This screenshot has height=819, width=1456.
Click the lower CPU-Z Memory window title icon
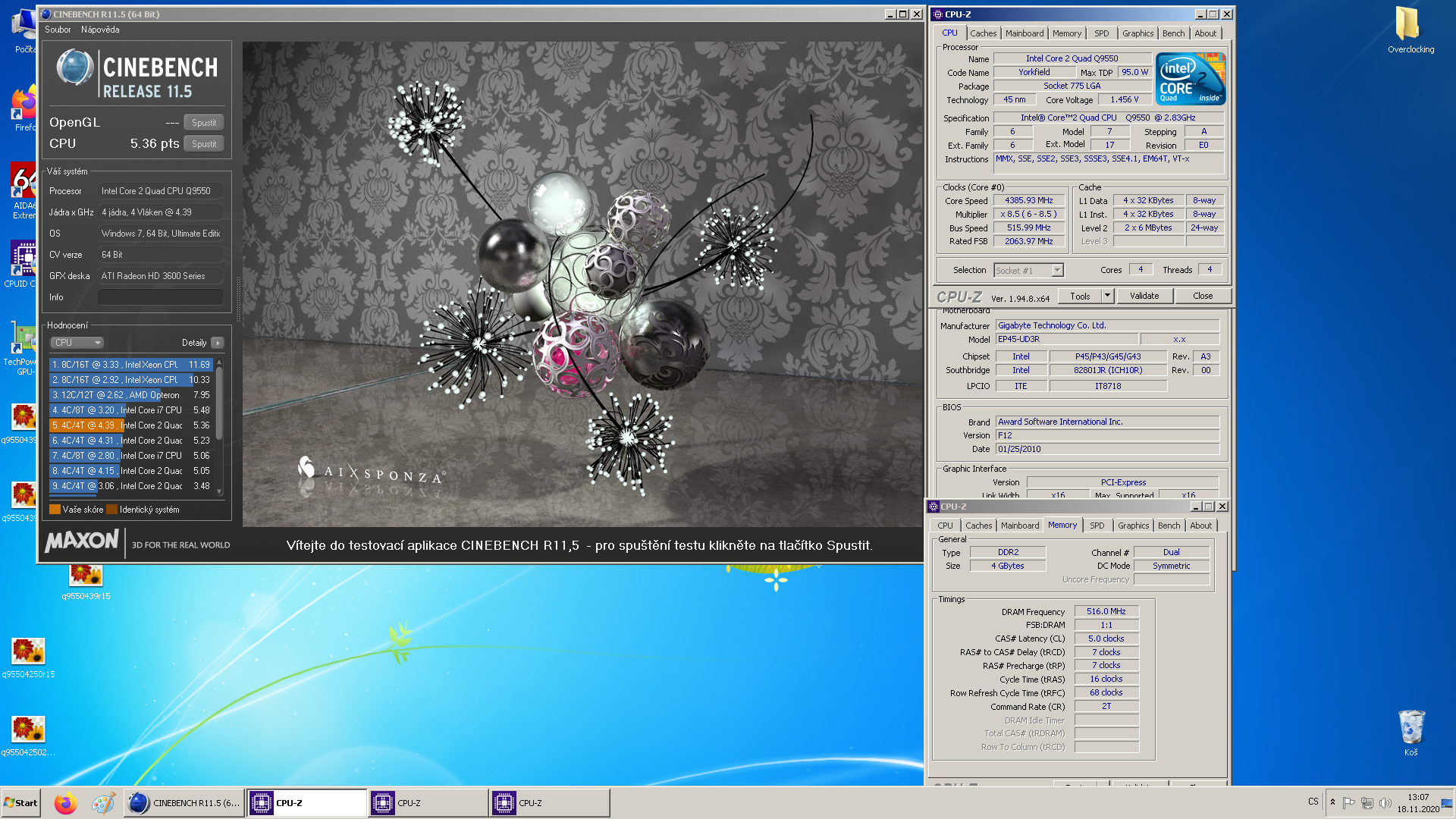tap(934, 507)
